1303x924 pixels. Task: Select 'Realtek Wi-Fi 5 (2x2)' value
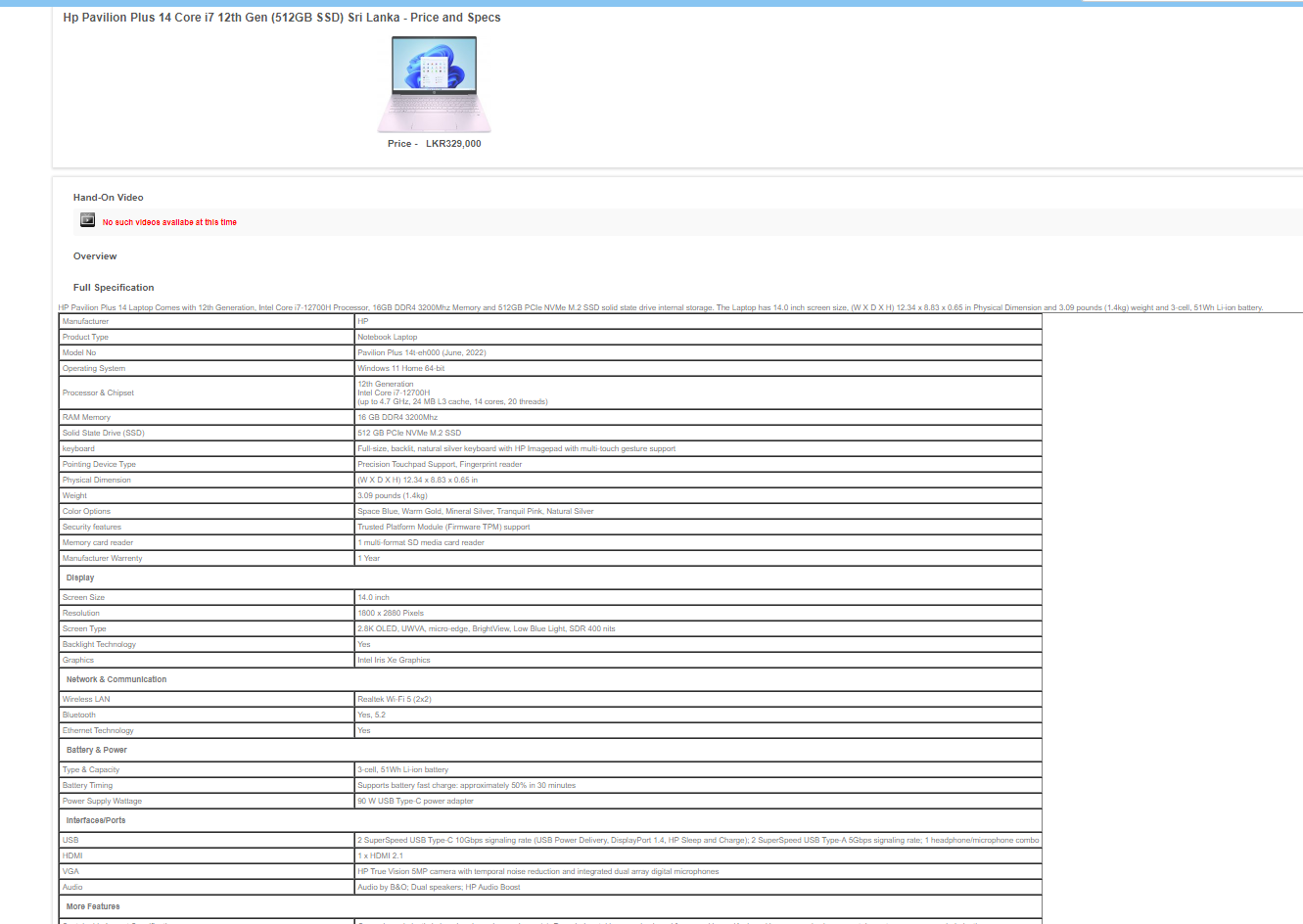click(395, 699)
